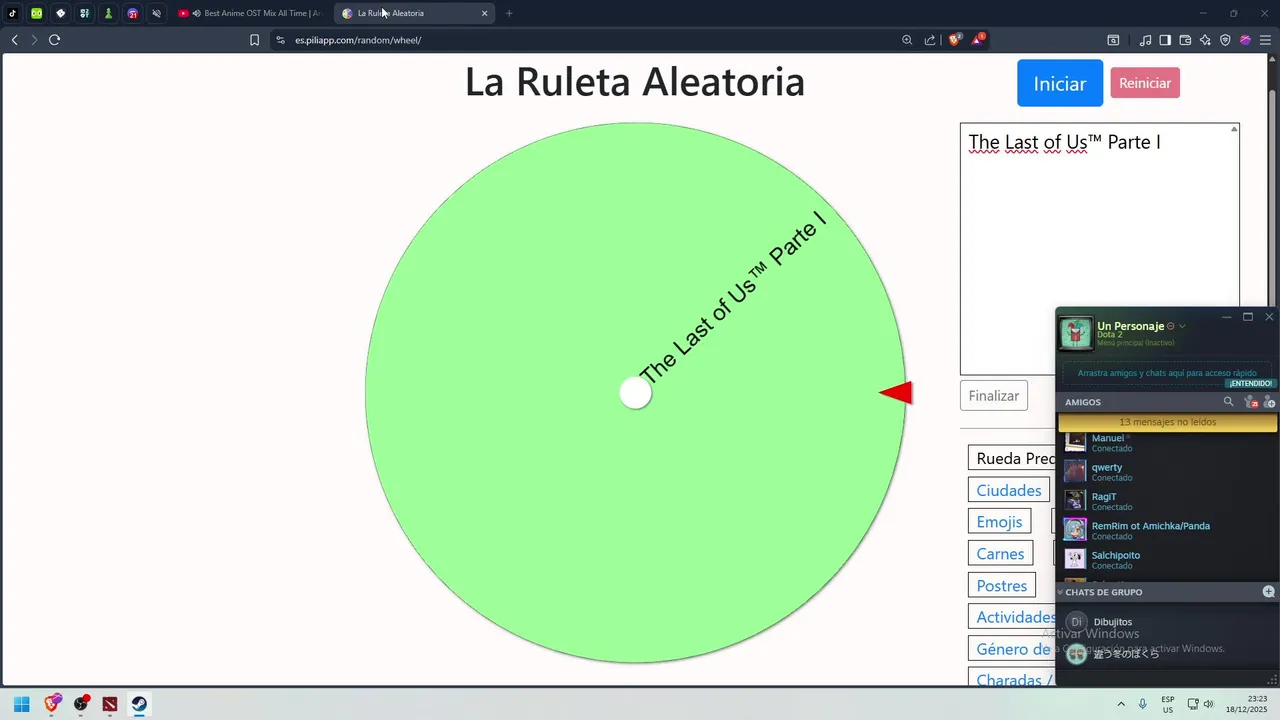Open site settings icon in address bar
This screenshot has width=1280, height=720.
pyautogui.click(x=280, y=40)
